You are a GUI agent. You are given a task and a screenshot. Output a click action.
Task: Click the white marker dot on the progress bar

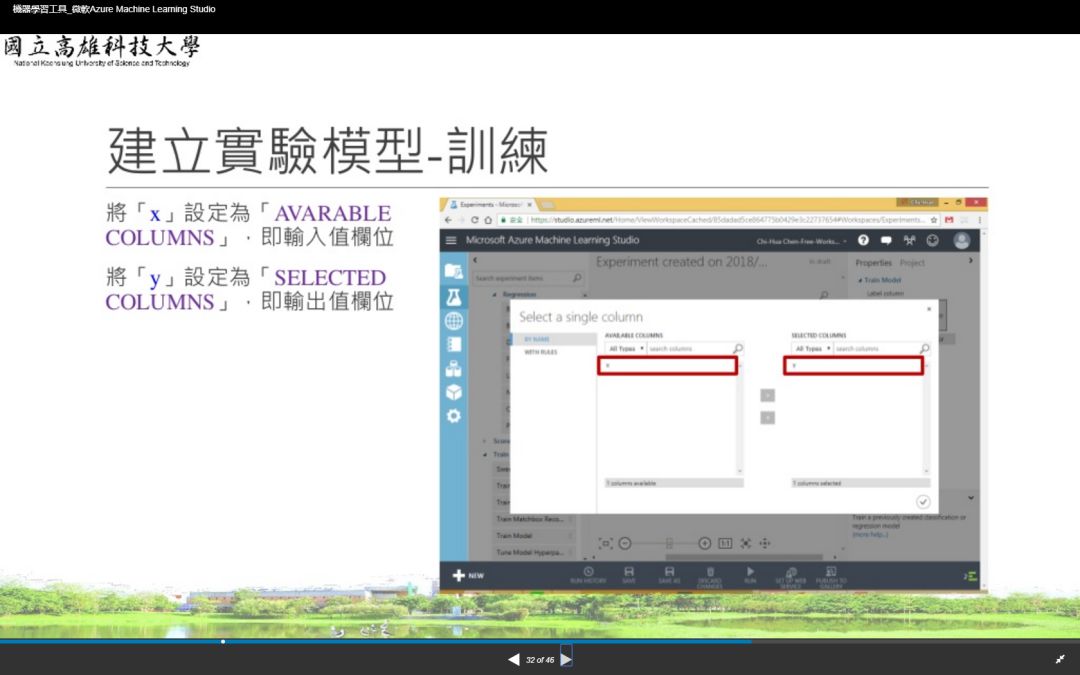[x=223, y=641]
